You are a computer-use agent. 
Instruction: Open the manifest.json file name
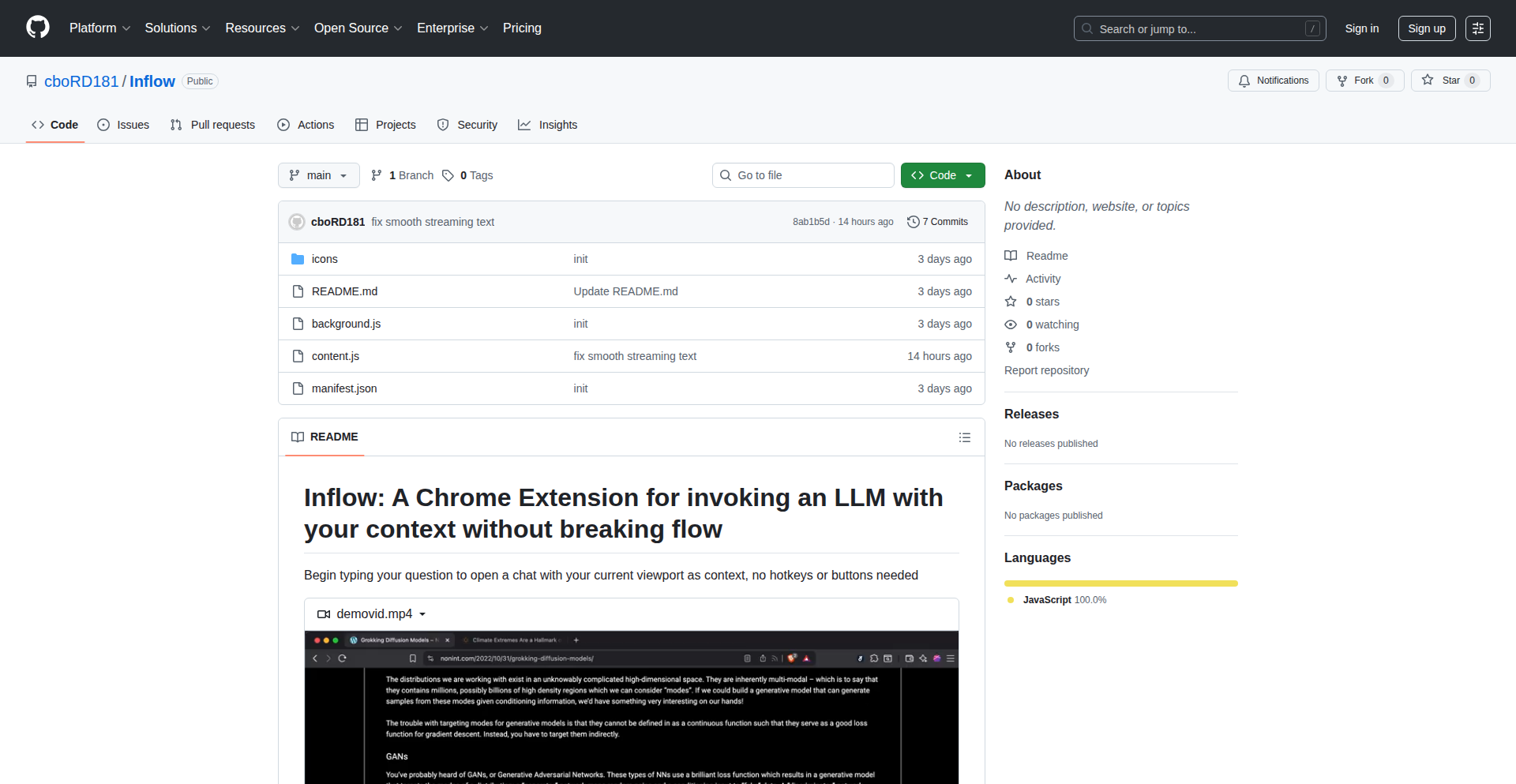(344, 388)
